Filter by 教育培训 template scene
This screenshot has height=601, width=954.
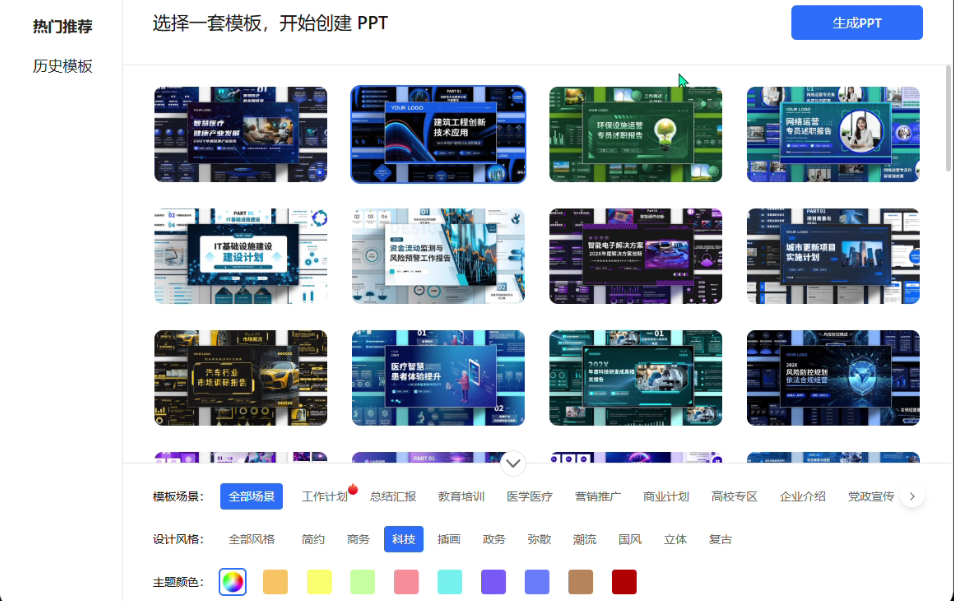click(461, 496)
